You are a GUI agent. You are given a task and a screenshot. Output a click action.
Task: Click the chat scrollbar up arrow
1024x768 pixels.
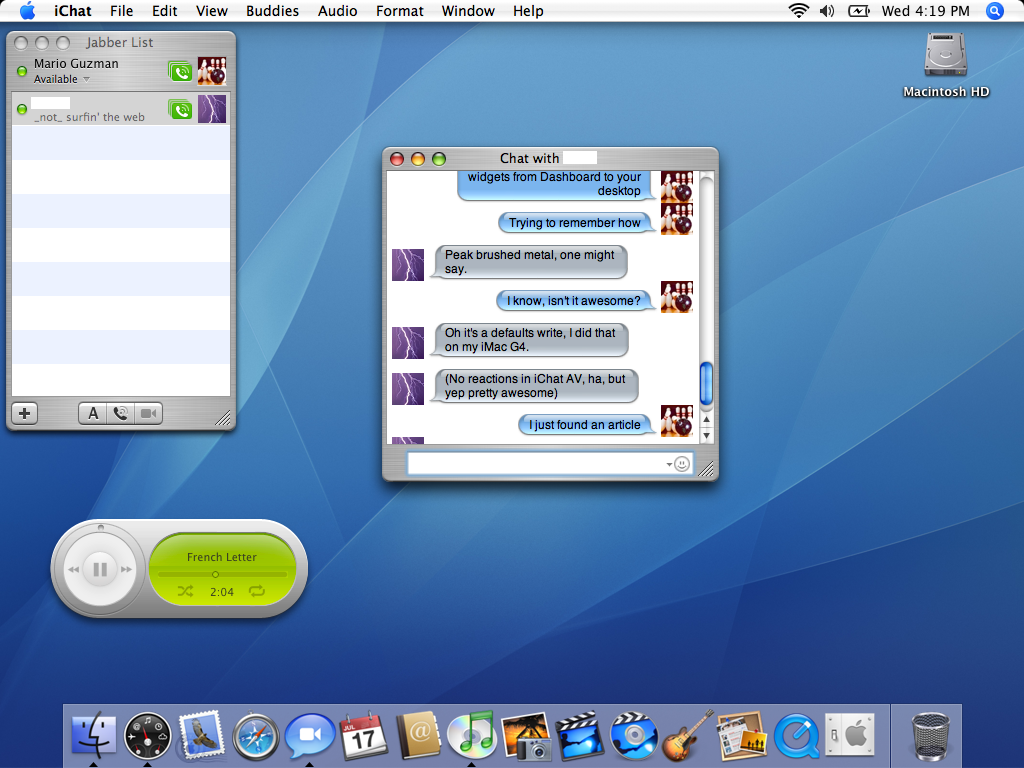click(x=706, y=419)
